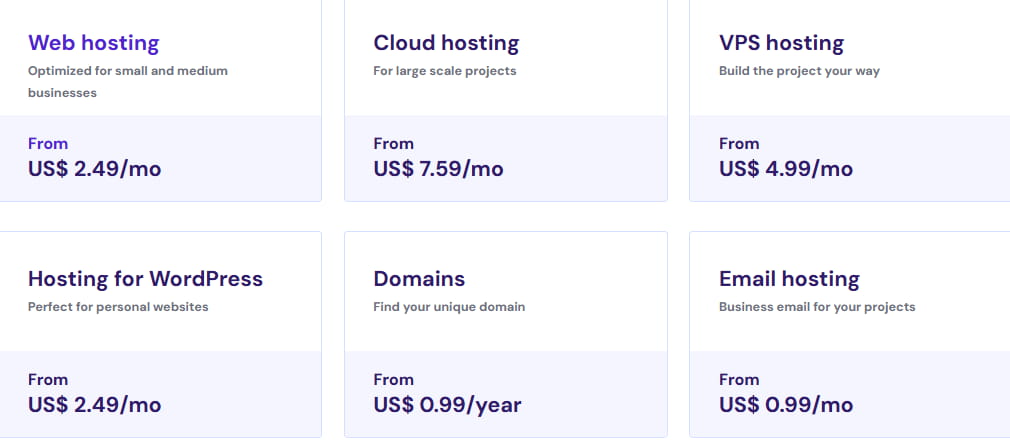This screenshot has width=1010, height=440.
Task: Click the US$ 4.99/mo VPS price
Action: (786, 169)
